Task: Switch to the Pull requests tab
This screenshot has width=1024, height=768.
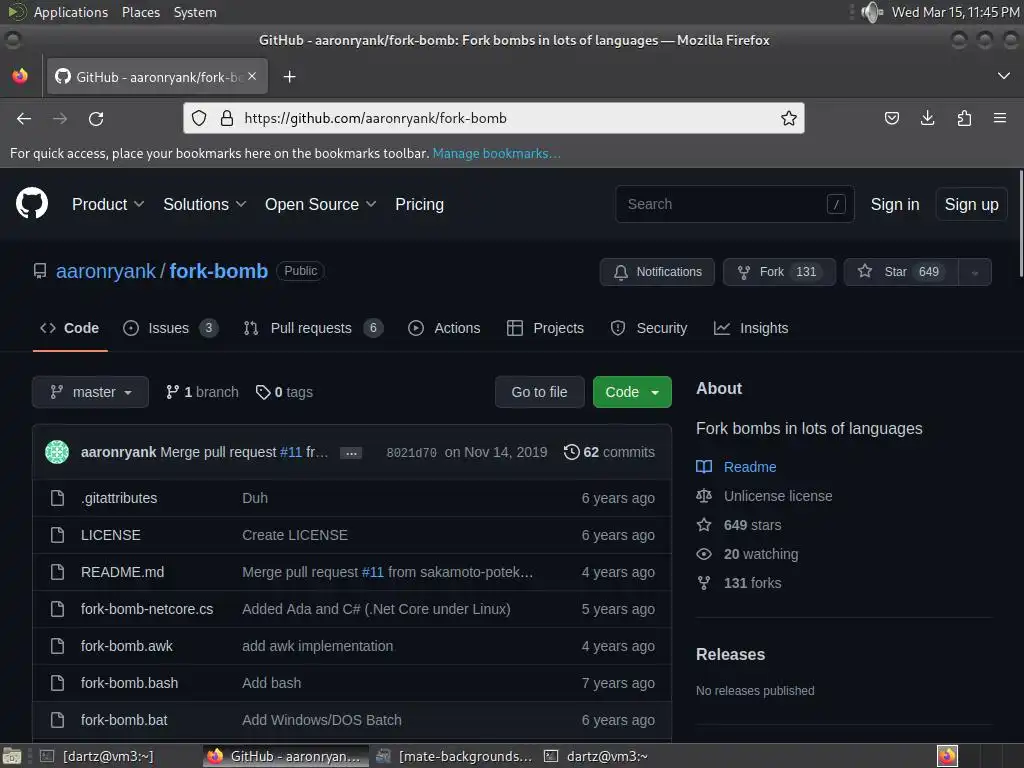Action: point(313,328)
